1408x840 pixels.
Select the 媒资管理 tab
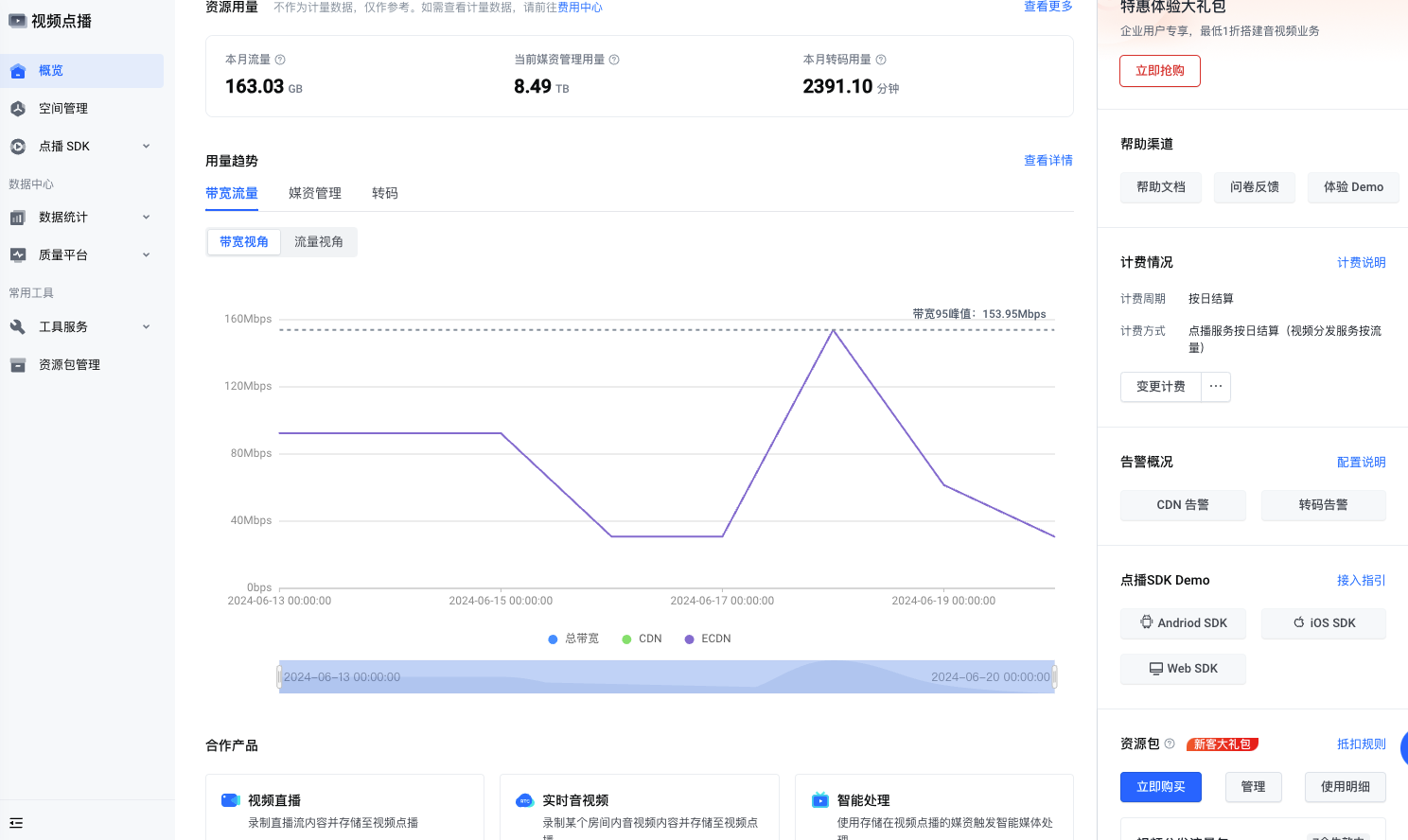tap(315, 193)
